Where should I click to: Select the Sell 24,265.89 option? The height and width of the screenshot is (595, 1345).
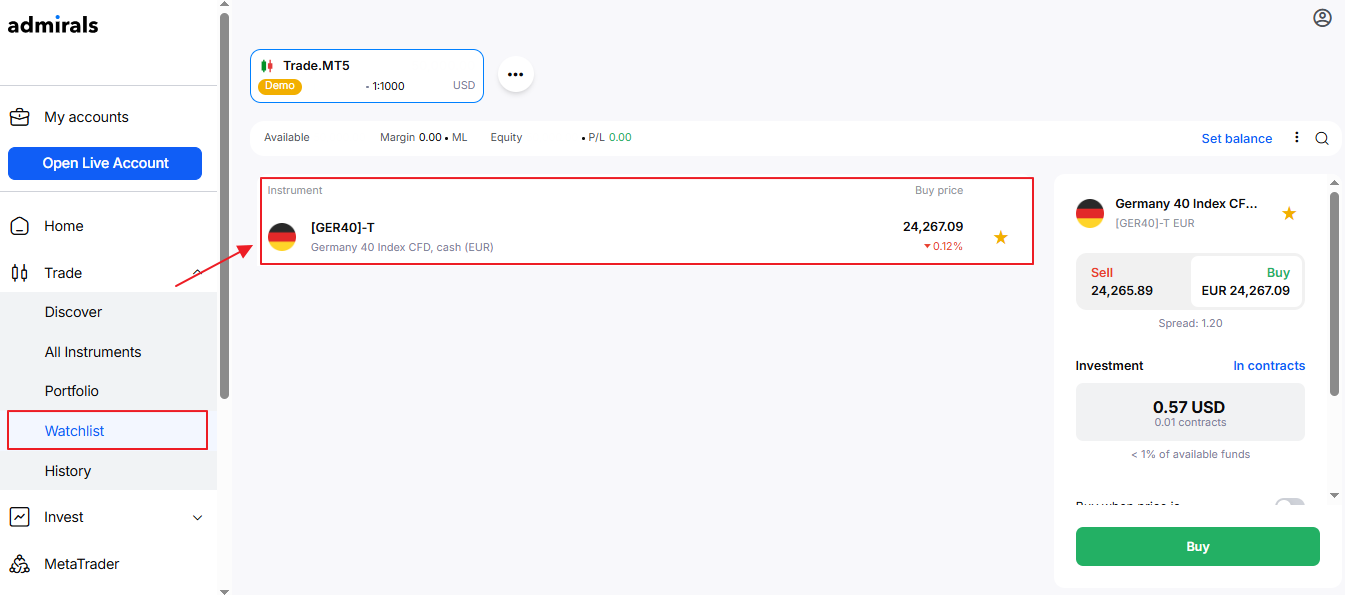click(1133, 282)
